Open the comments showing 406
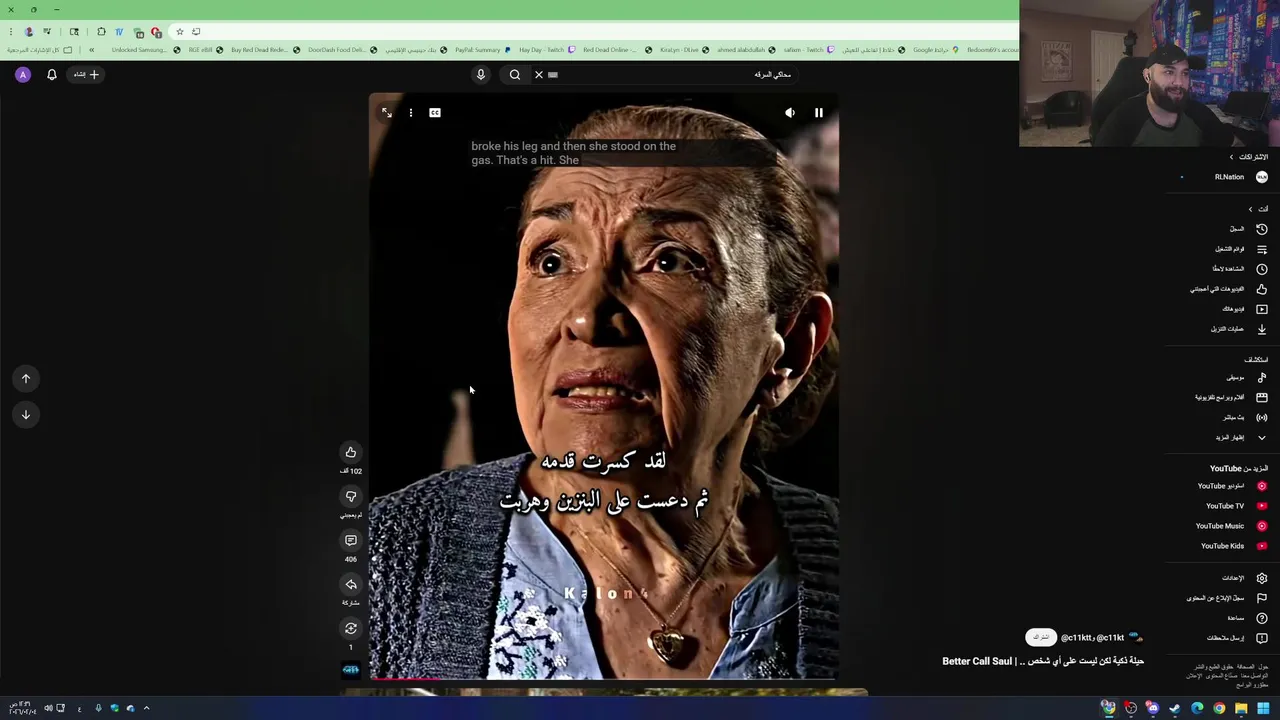Image resolution: width=1280 pixels, height=720 pixels. (350, 541)
